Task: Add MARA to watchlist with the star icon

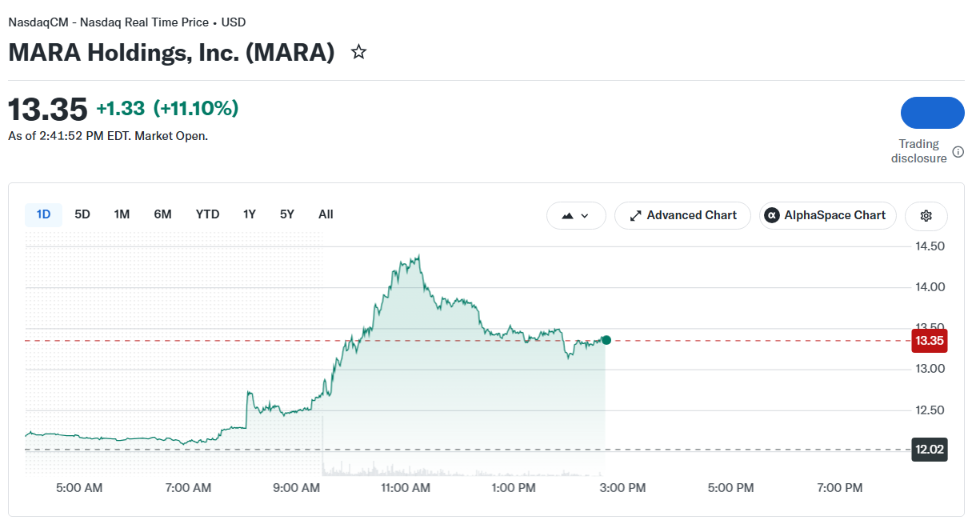Action: [x=358, y=52]
